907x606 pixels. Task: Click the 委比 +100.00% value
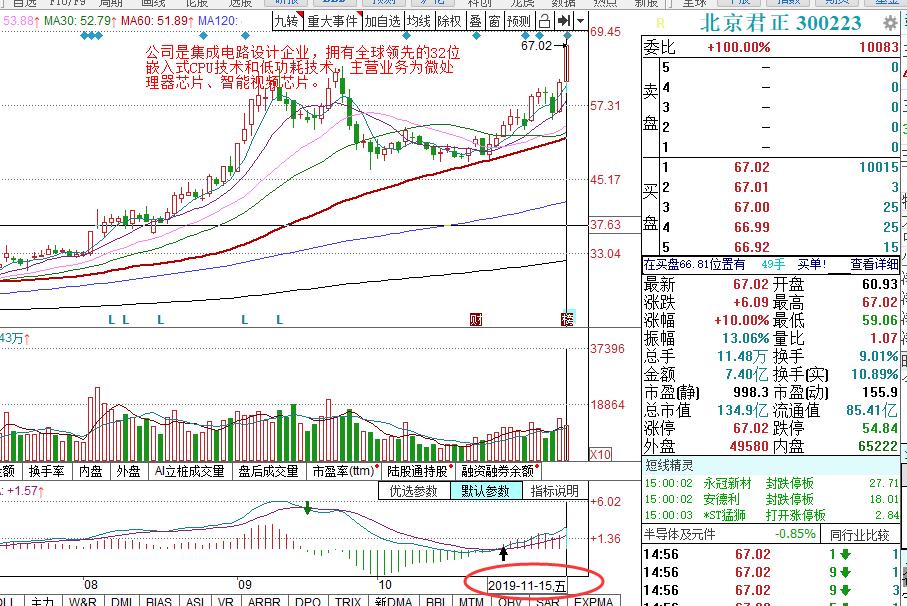pos(739,47)
